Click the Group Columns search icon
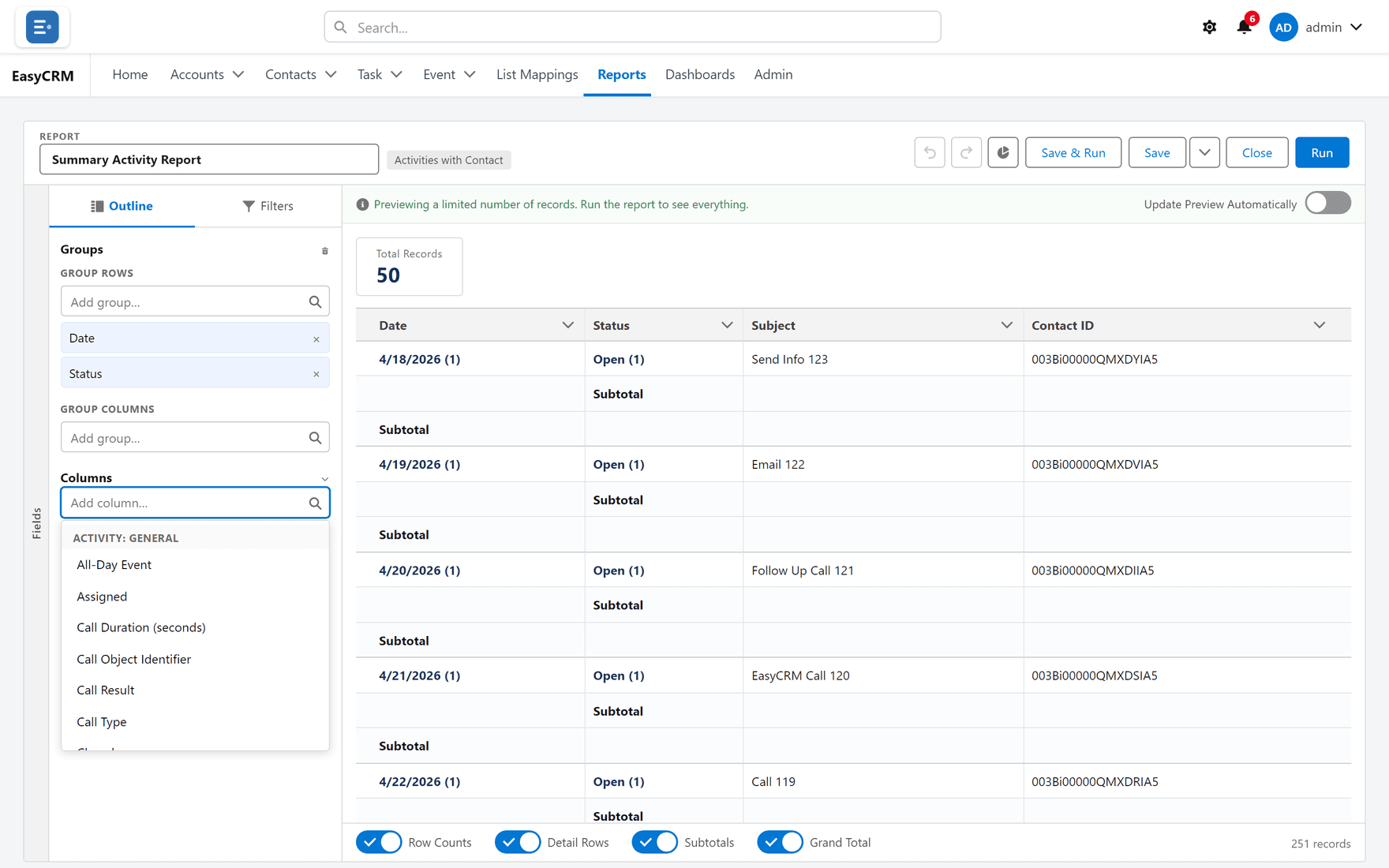Screen dimensions: 1389x868 315,437
